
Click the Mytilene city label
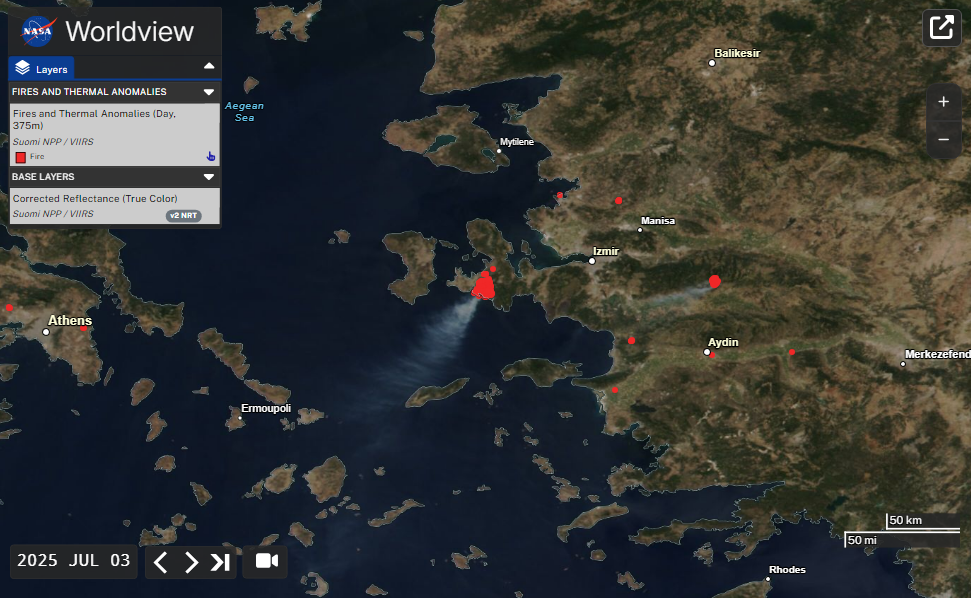coord(516,142)
